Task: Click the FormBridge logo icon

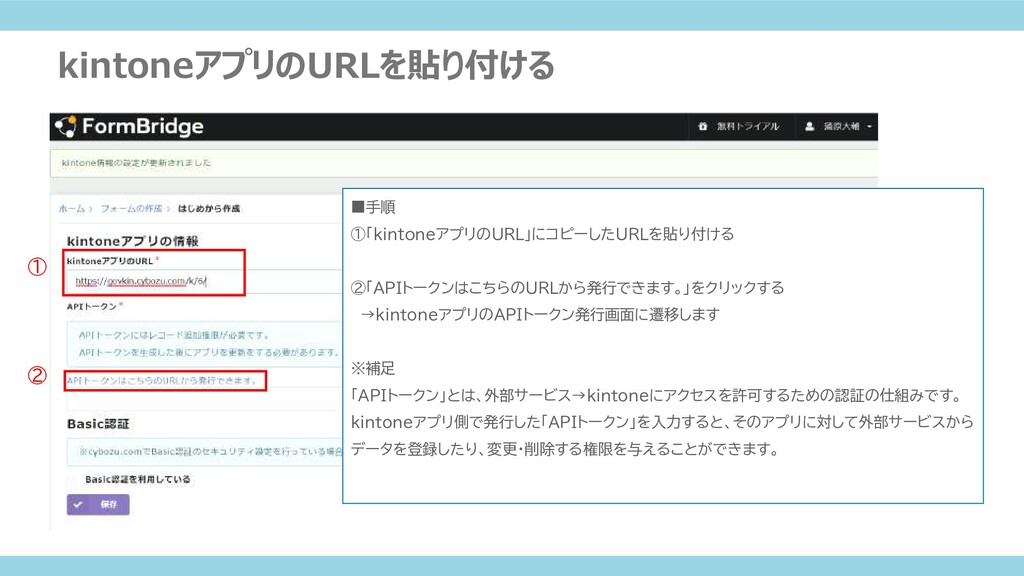Action: [x=65, y=127]
